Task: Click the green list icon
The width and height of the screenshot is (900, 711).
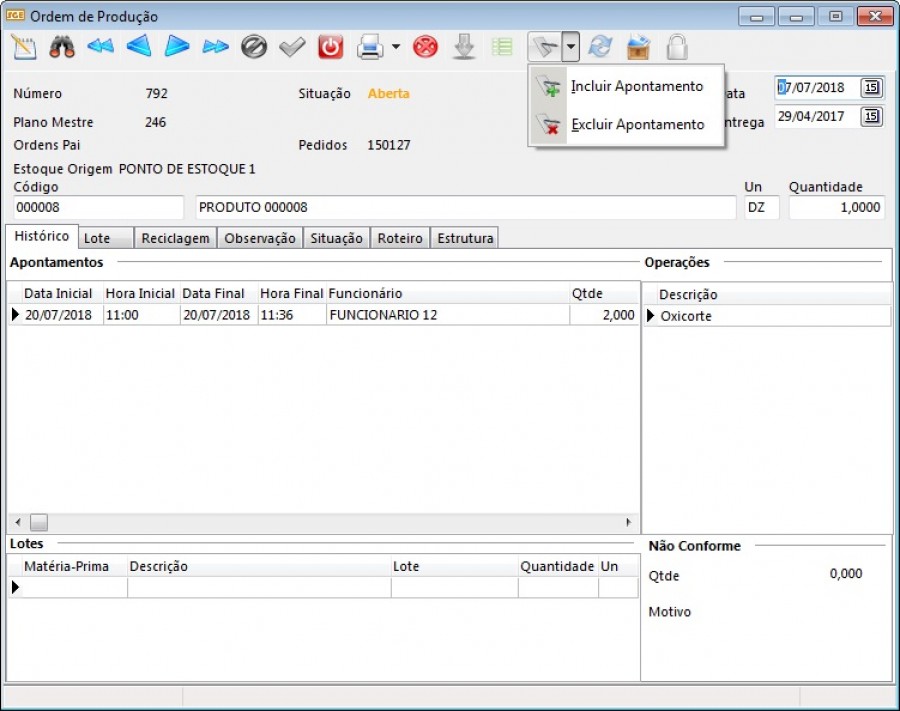Action: [502, 47]
